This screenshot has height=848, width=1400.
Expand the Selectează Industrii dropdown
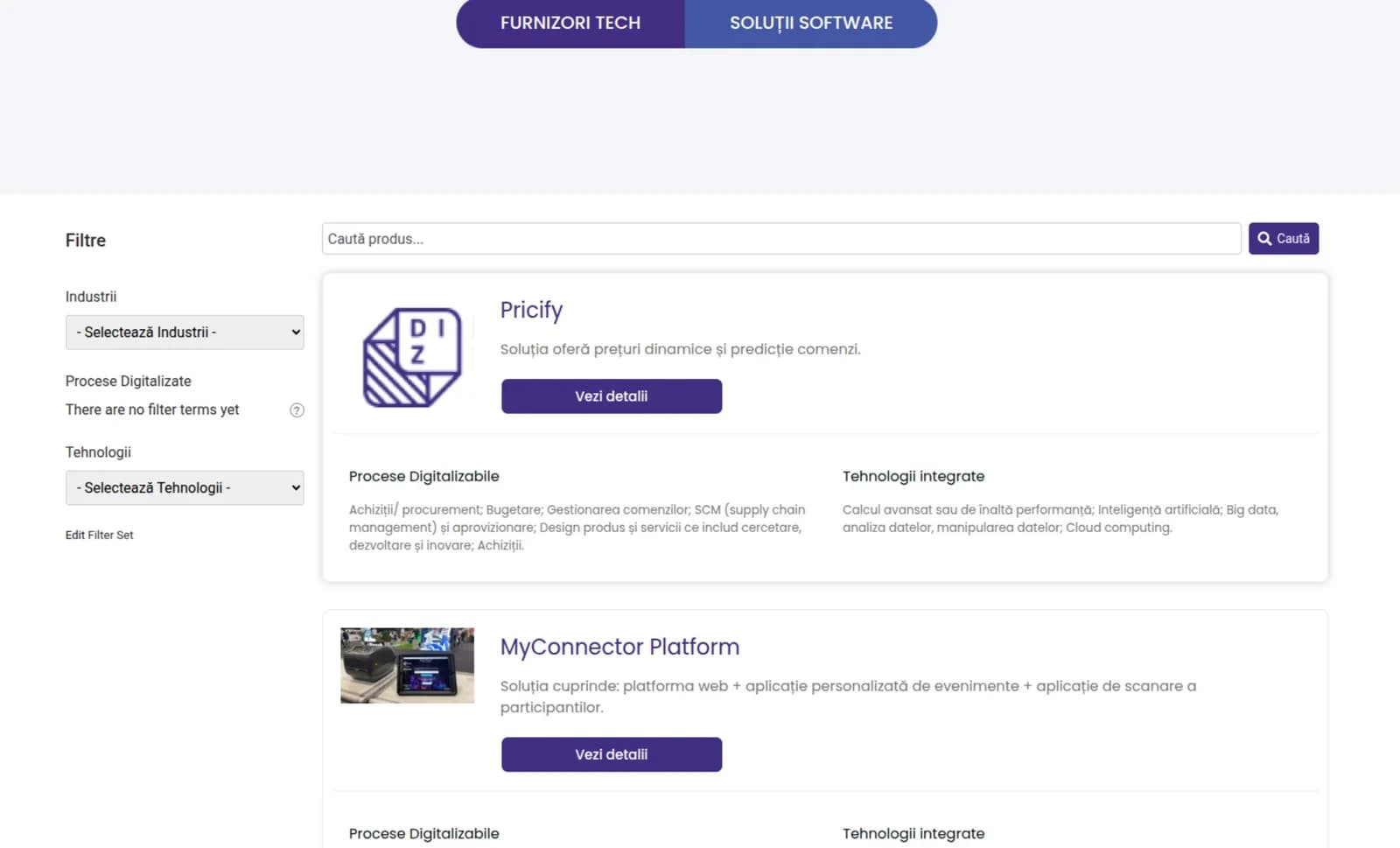(x=185, y=333)
